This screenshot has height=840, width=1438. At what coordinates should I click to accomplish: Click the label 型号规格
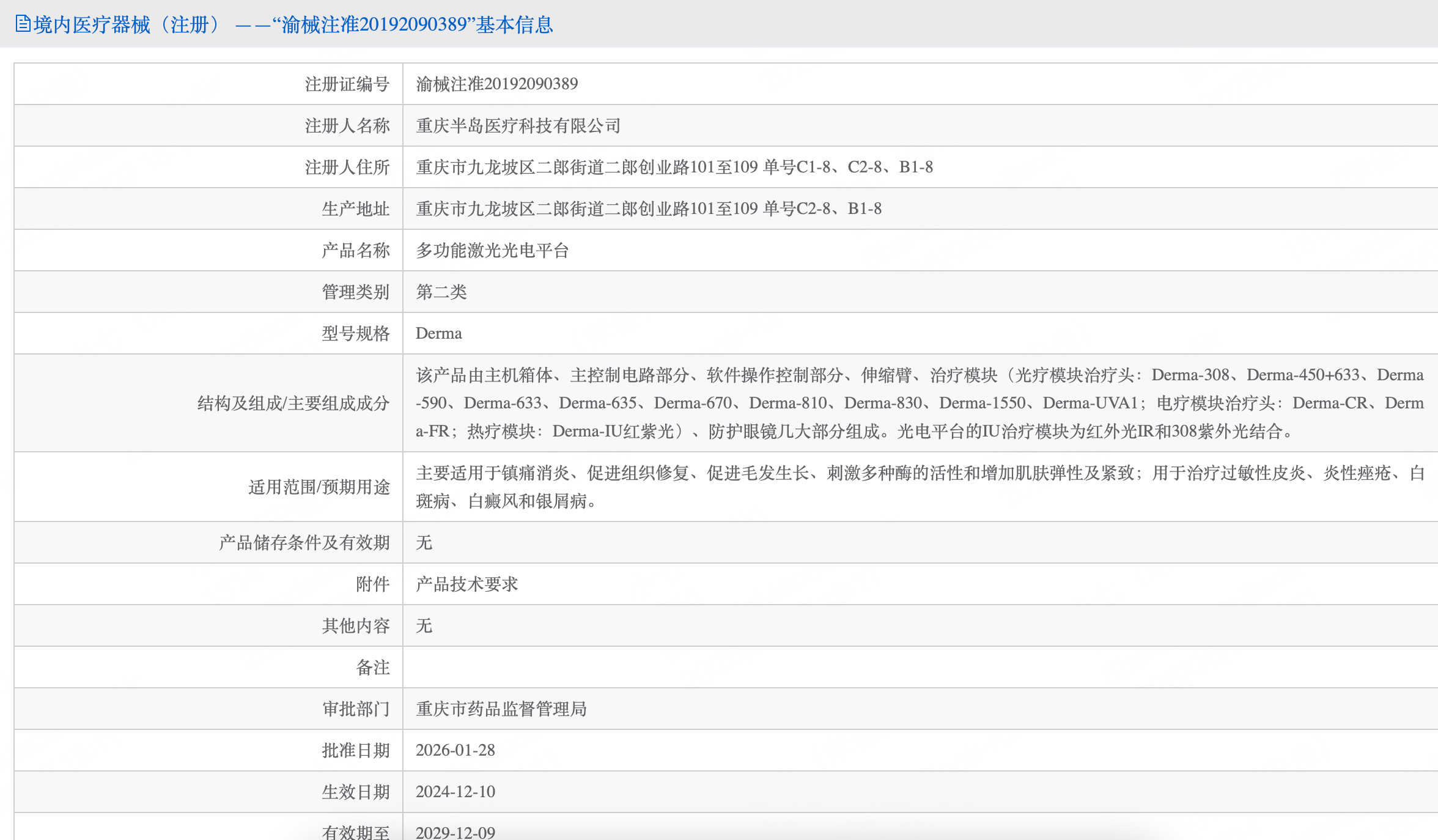pyautogui.click(x=356, y=333)
